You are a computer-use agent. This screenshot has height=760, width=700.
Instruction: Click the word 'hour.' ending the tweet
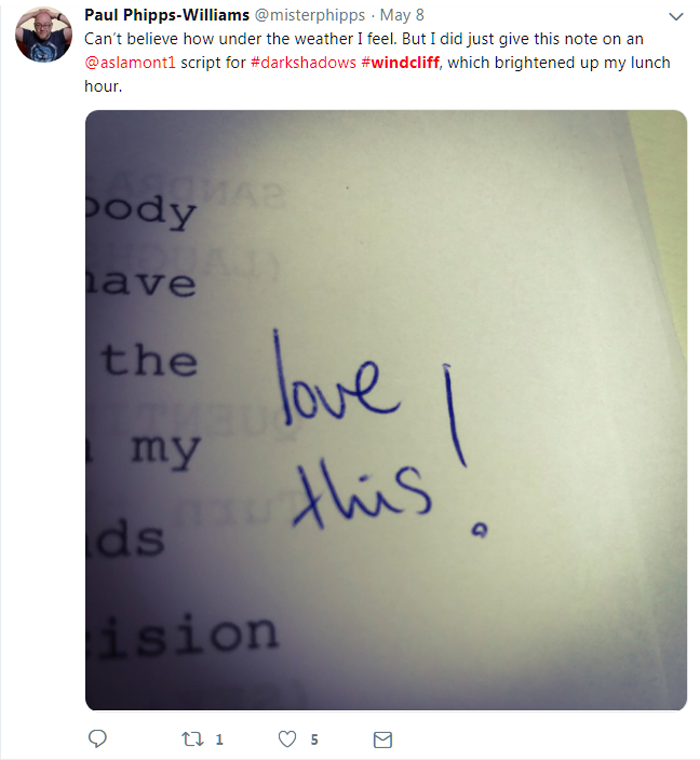pos(103,86)
